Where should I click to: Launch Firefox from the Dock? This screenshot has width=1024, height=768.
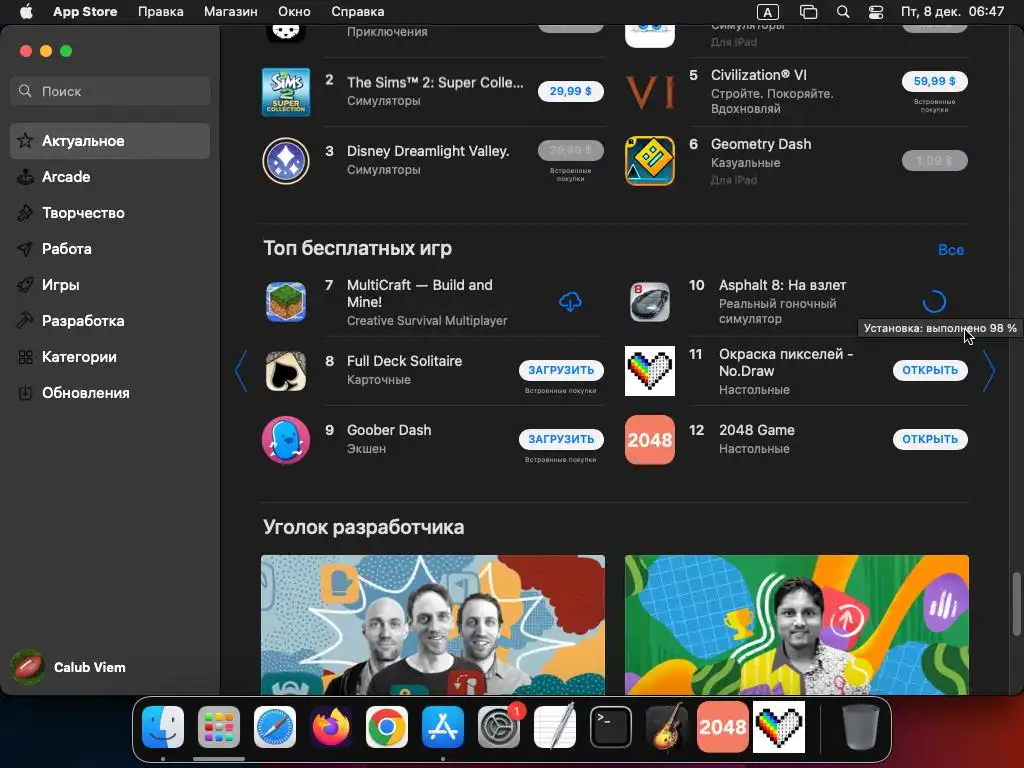coord(331,726)
